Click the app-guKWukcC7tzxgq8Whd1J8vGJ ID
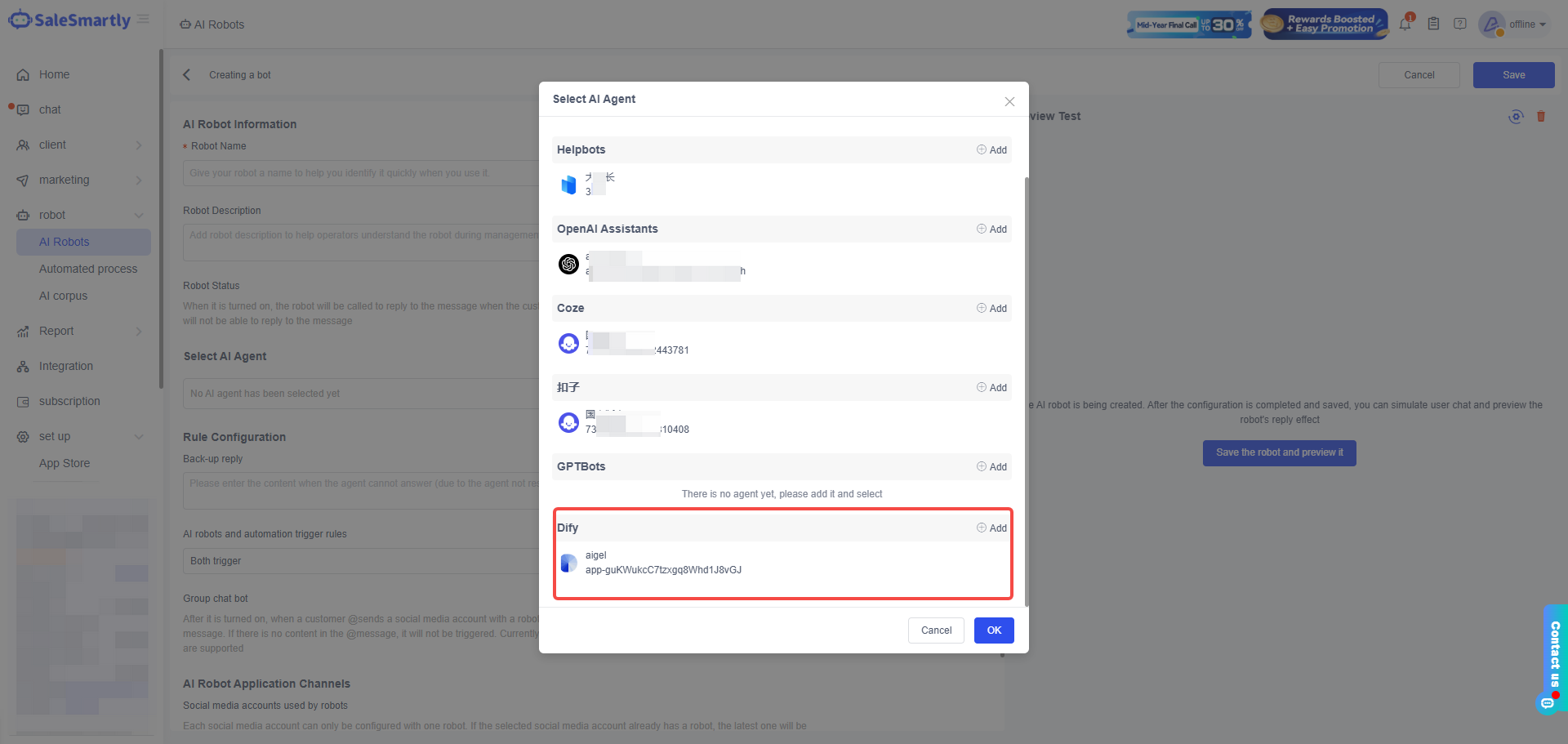The image size is (1568, 744). (663, 570)
